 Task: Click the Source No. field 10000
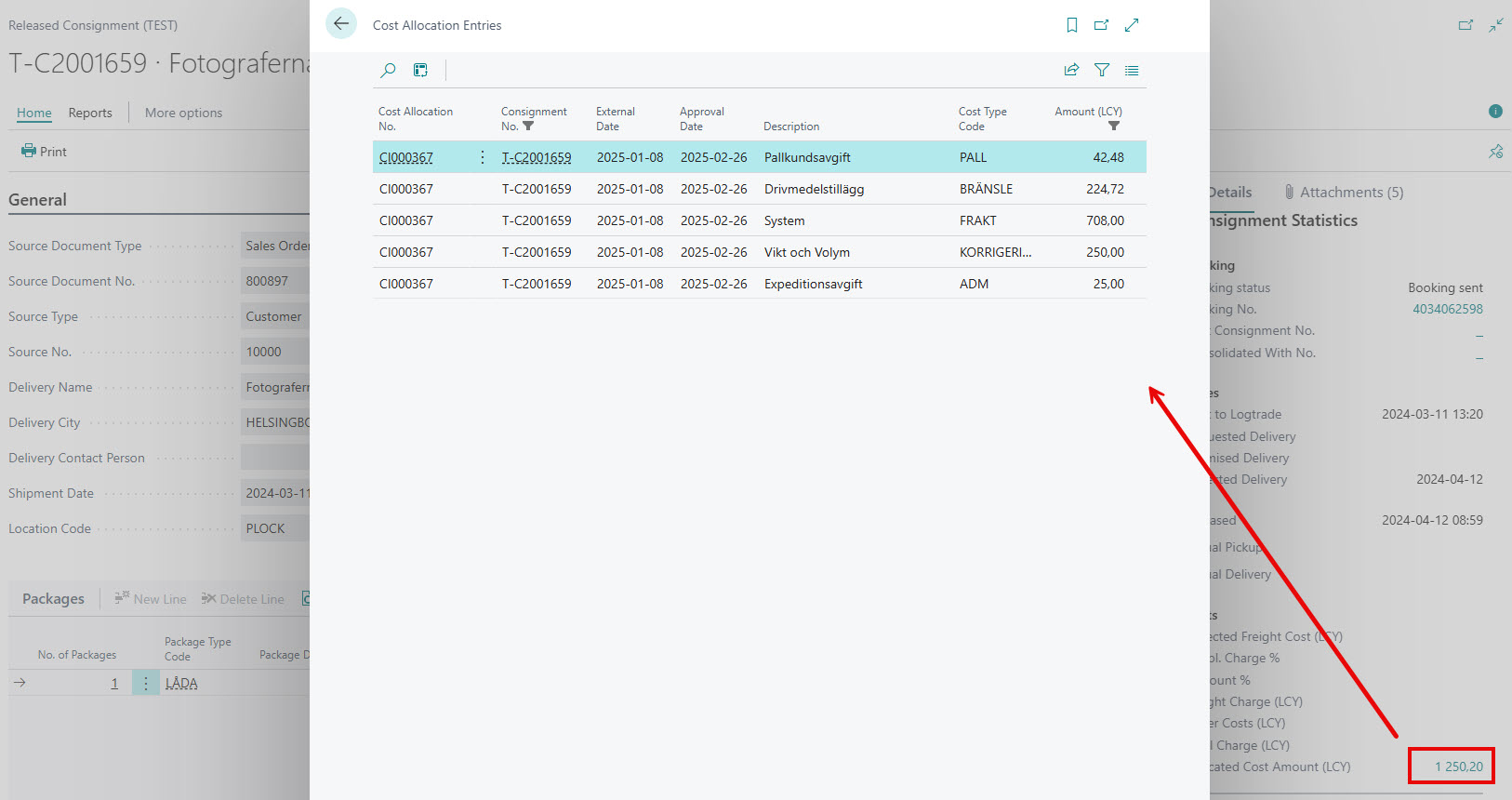pos(275,352)
